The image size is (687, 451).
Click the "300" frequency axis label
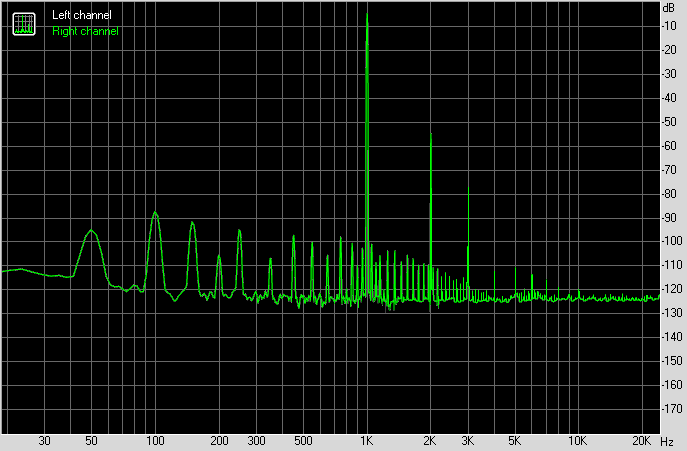[x=256, y=441]
